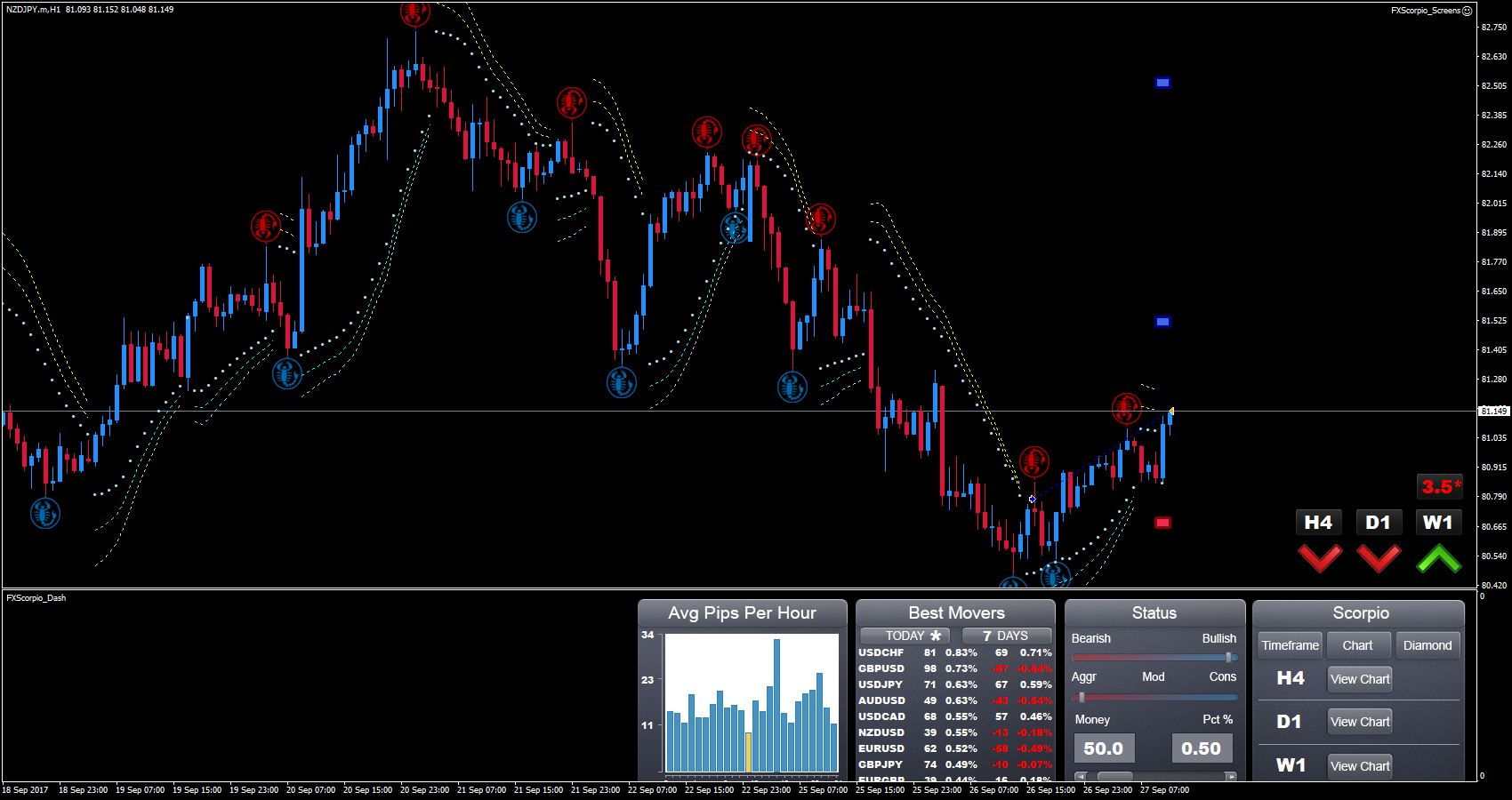Click the 27 Sep 07:00 time axis label
This screenshot has width=1512, height=800.
coord(1164,789)
